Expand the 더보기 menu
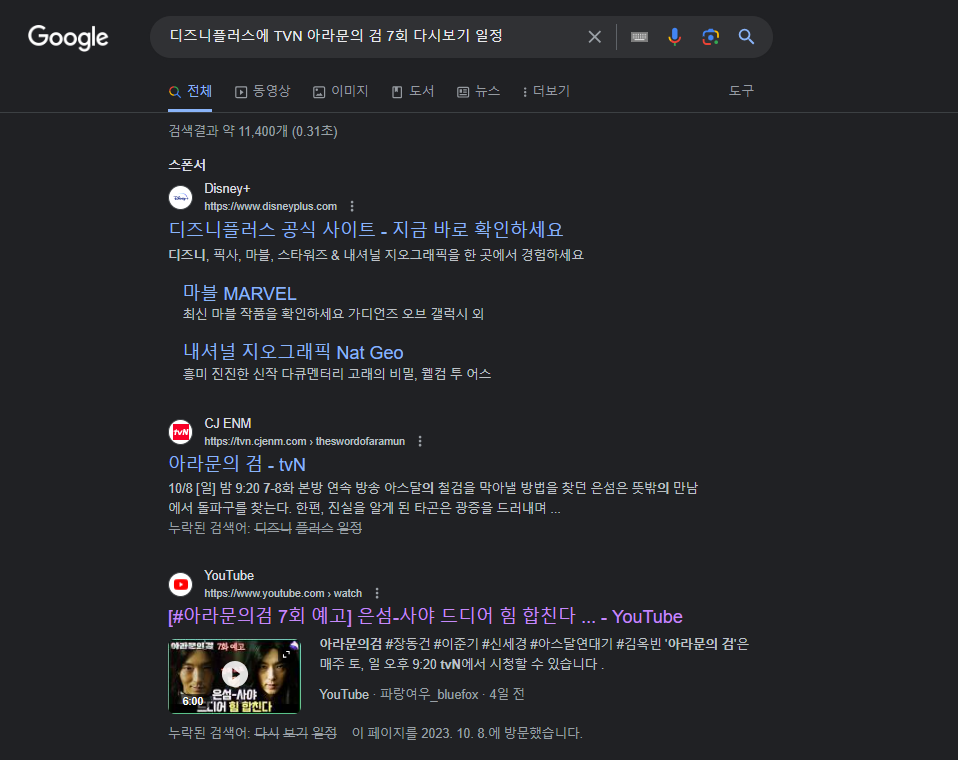 [x=546, y=92]
